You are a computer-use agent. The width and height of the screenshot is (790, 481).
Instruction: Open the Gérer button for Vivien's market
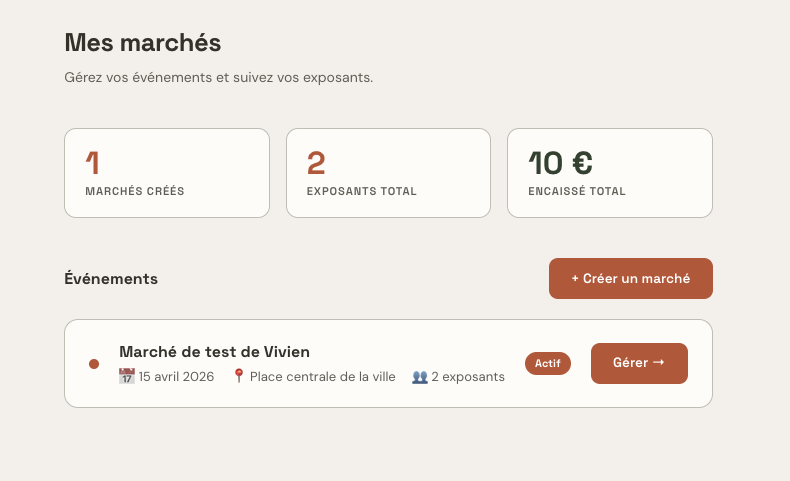click(x=639, y=363)
